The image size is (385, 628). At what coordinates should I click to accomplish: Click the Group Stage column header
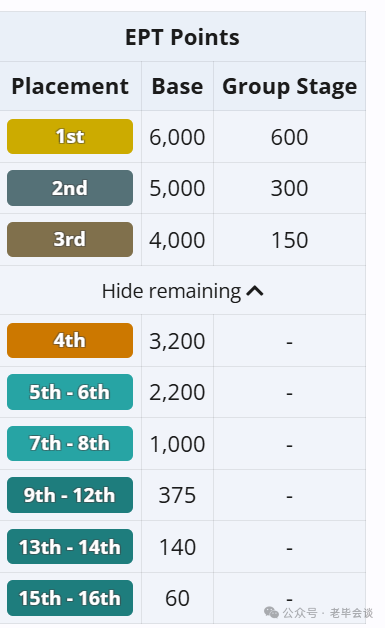click(290, 87)
